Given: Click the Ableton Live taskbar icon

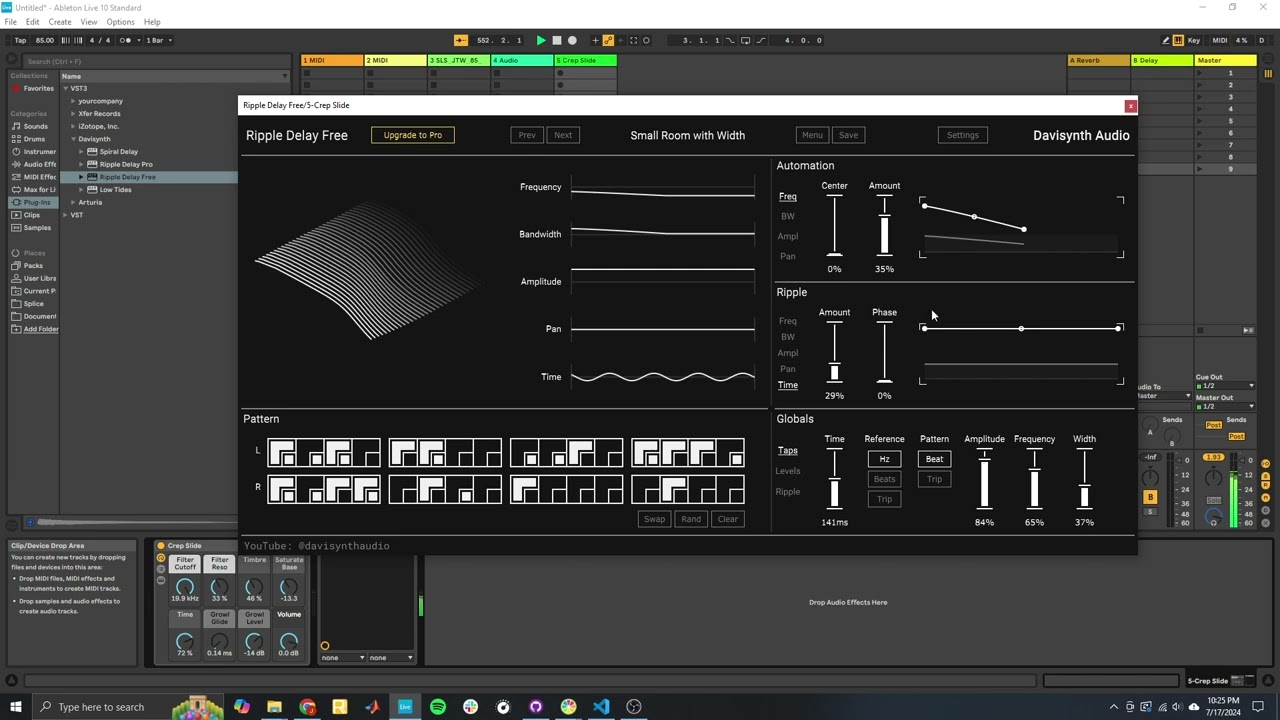Looking at the screenshot, I should (405, 707).
